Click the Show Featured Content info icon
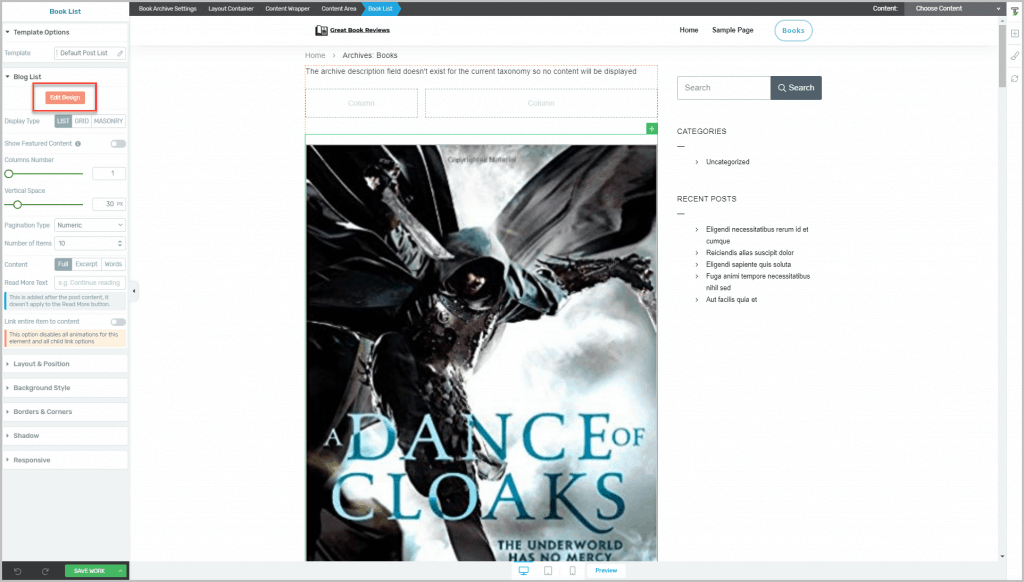 [78, 144]
